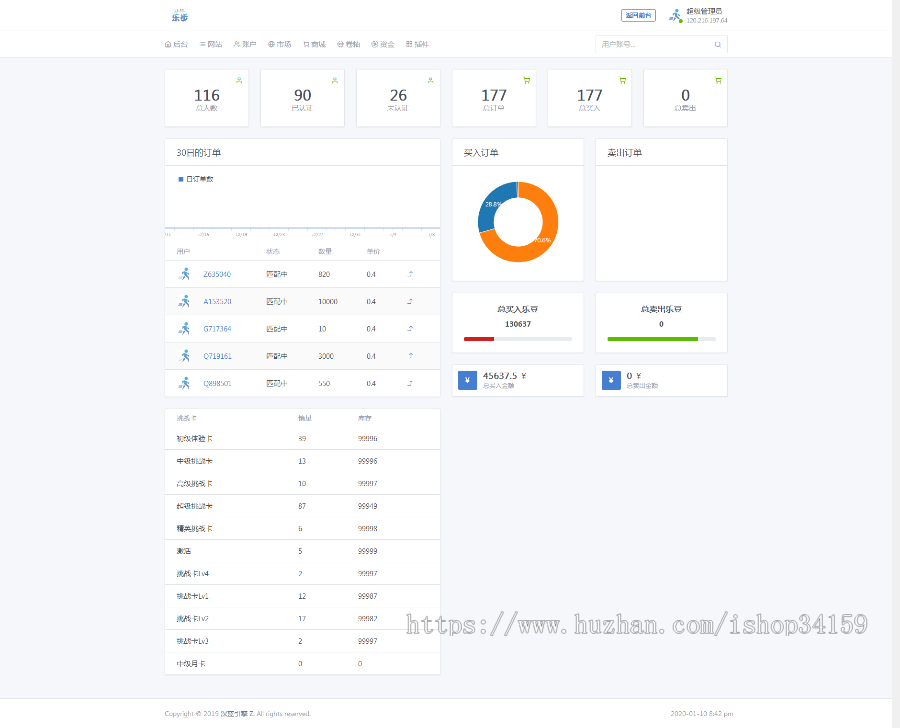
Task: Click the cart icon on 总买入 177 card
Action: click(623, 80)
